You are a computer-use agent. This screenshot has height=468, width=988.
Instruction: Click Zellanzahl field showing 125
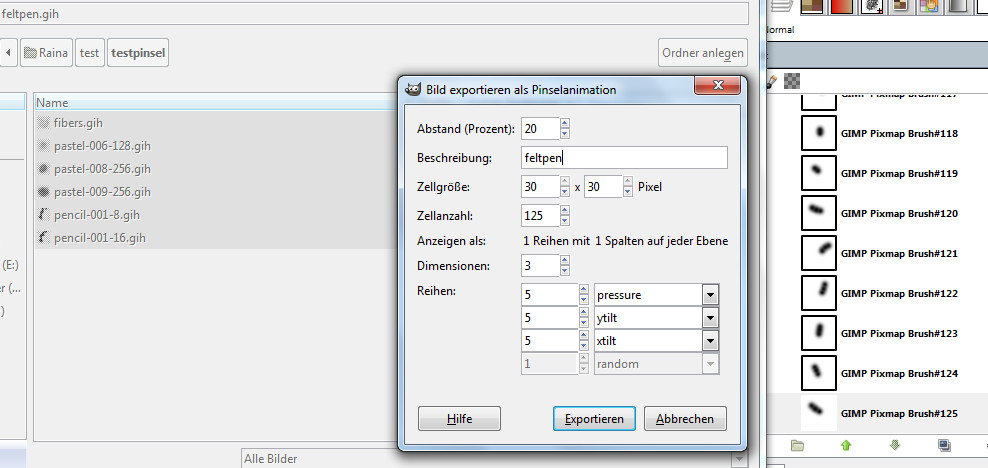click(540, 215)
